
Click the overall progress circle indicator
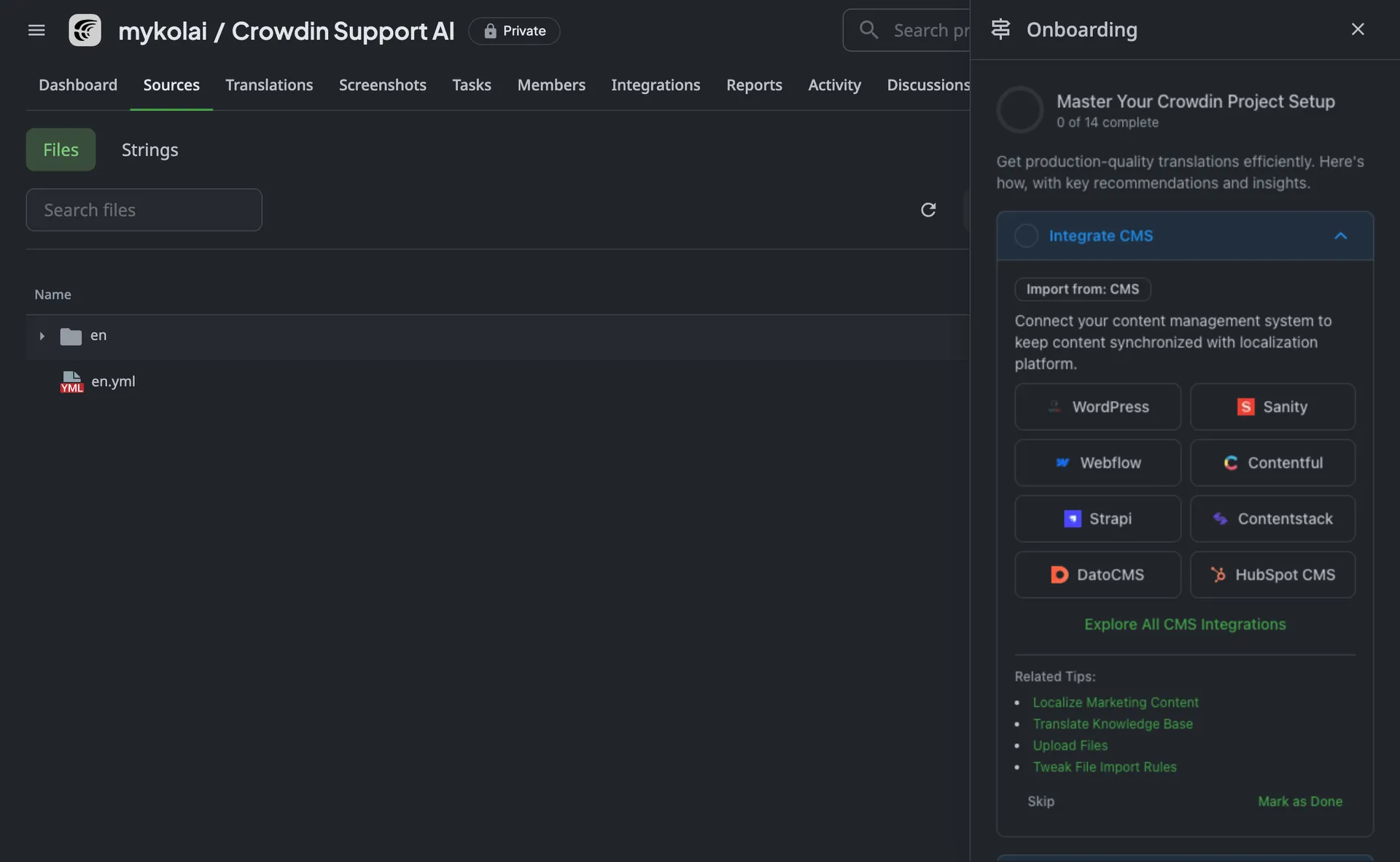(1020, 110)
